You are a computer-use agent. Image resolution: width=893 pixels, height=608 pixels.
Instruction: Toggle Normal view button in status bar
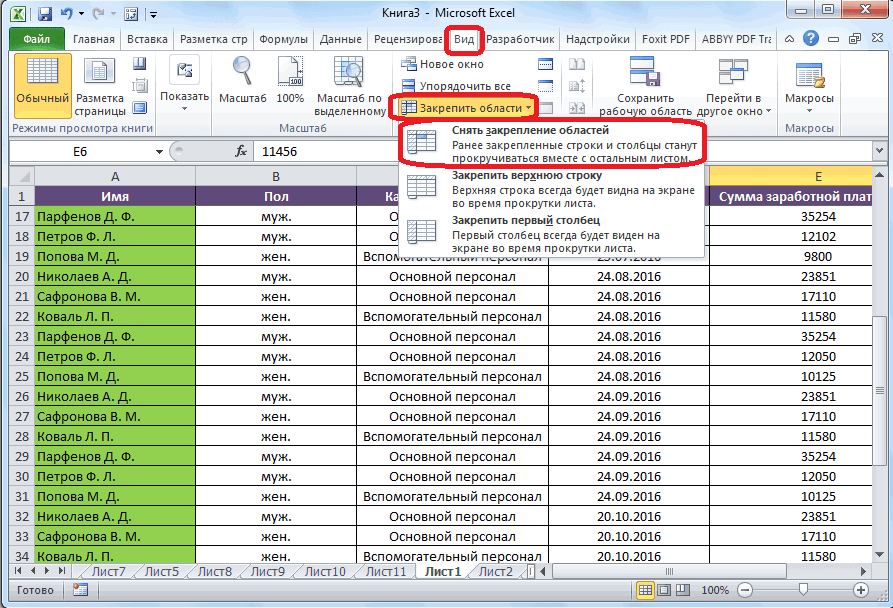[x=646, y=590]
